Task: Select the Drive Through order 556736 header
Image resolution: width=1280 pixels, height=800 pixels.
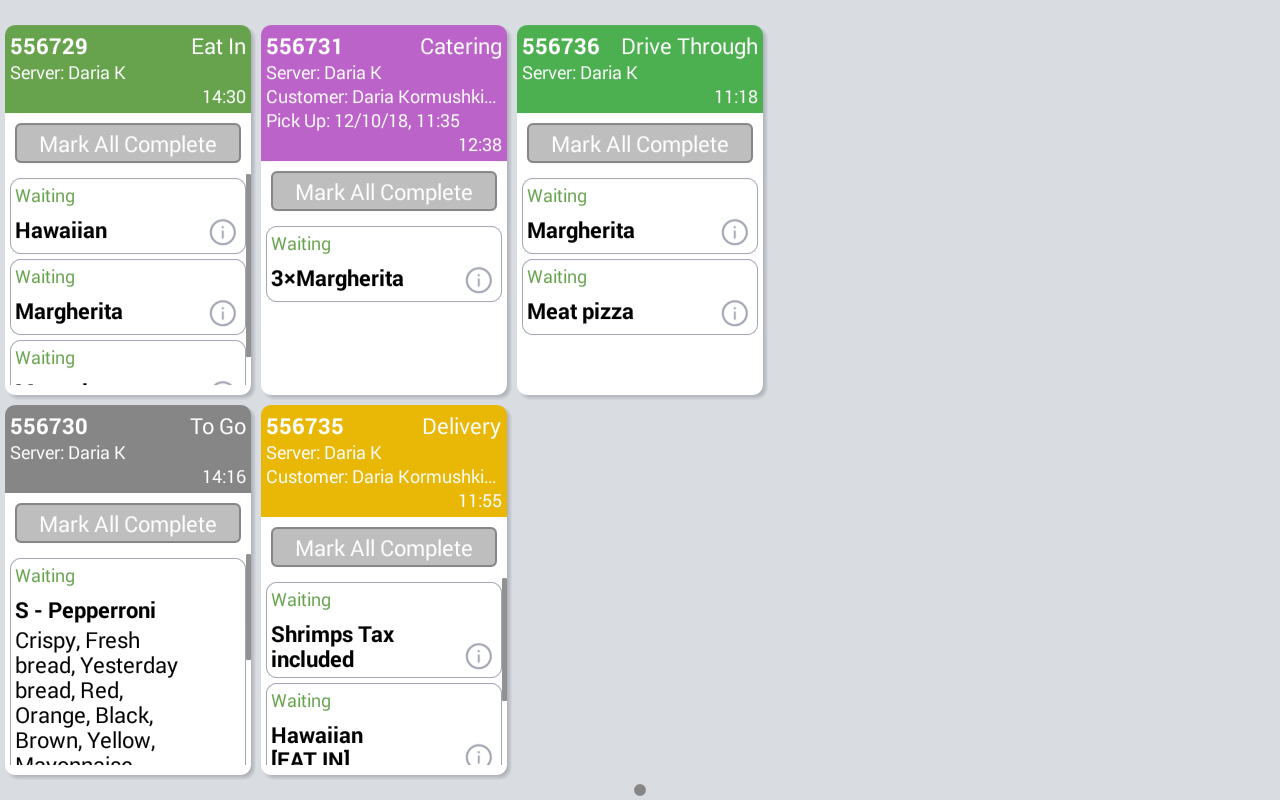Action: pyautogui.click(x=640, y=69)
